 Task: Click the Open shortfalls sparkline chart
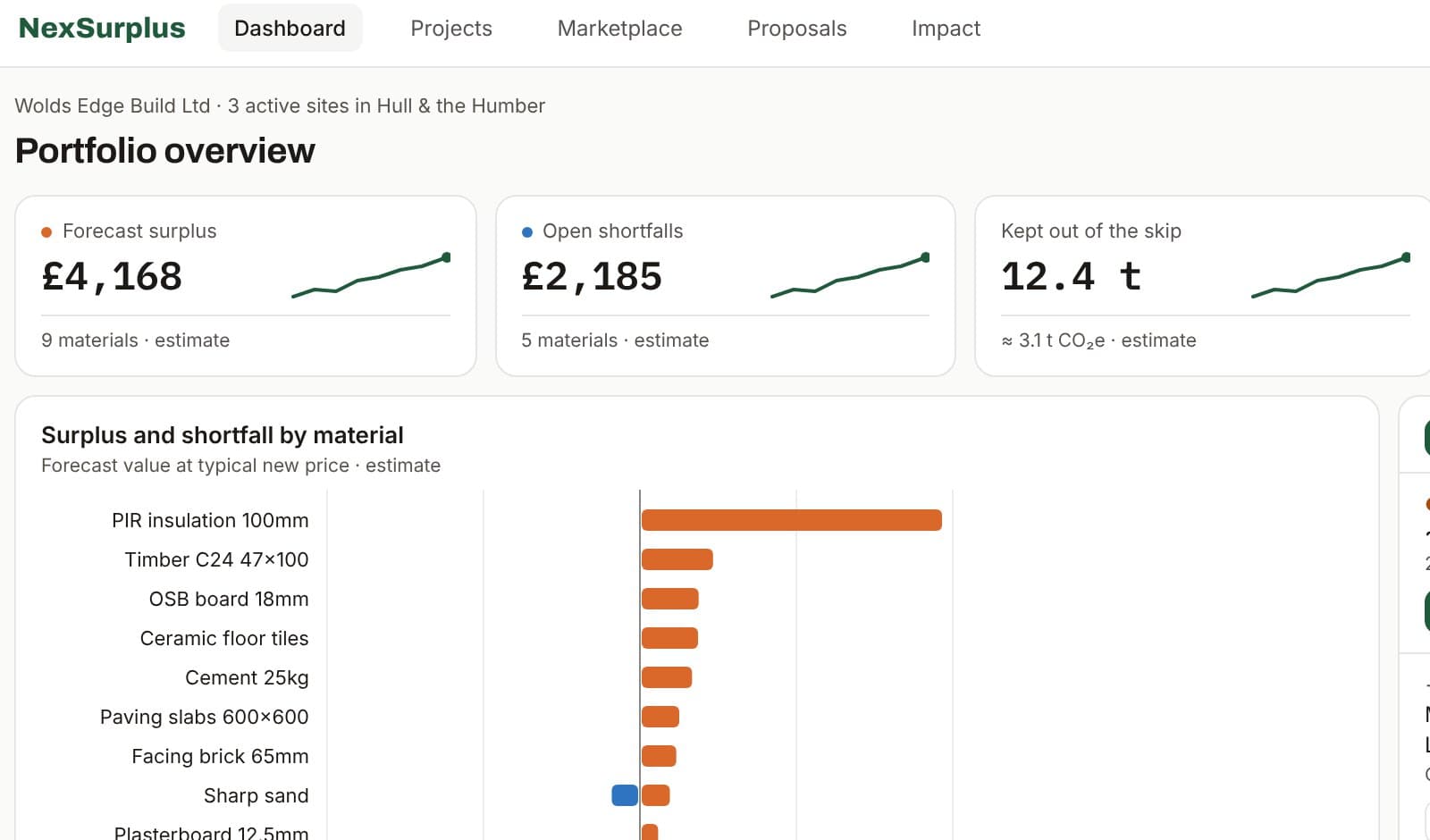tap(850, 276)
